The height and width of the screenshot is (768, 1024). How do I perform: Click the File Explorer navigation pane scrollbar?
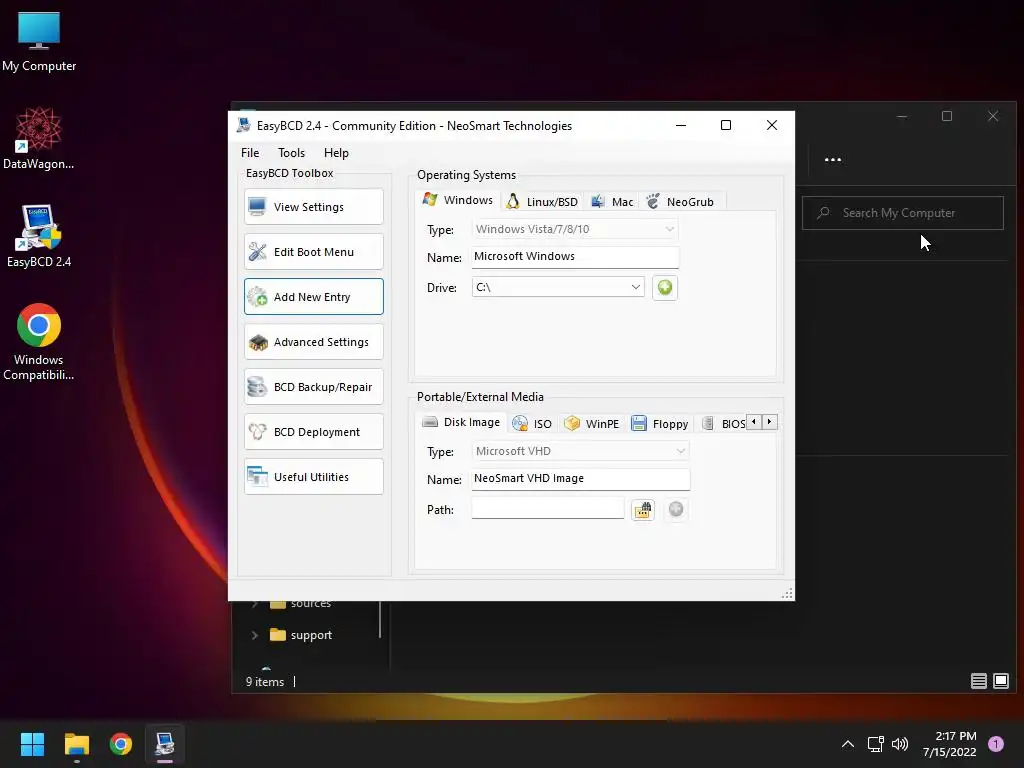tap(380, 619)
